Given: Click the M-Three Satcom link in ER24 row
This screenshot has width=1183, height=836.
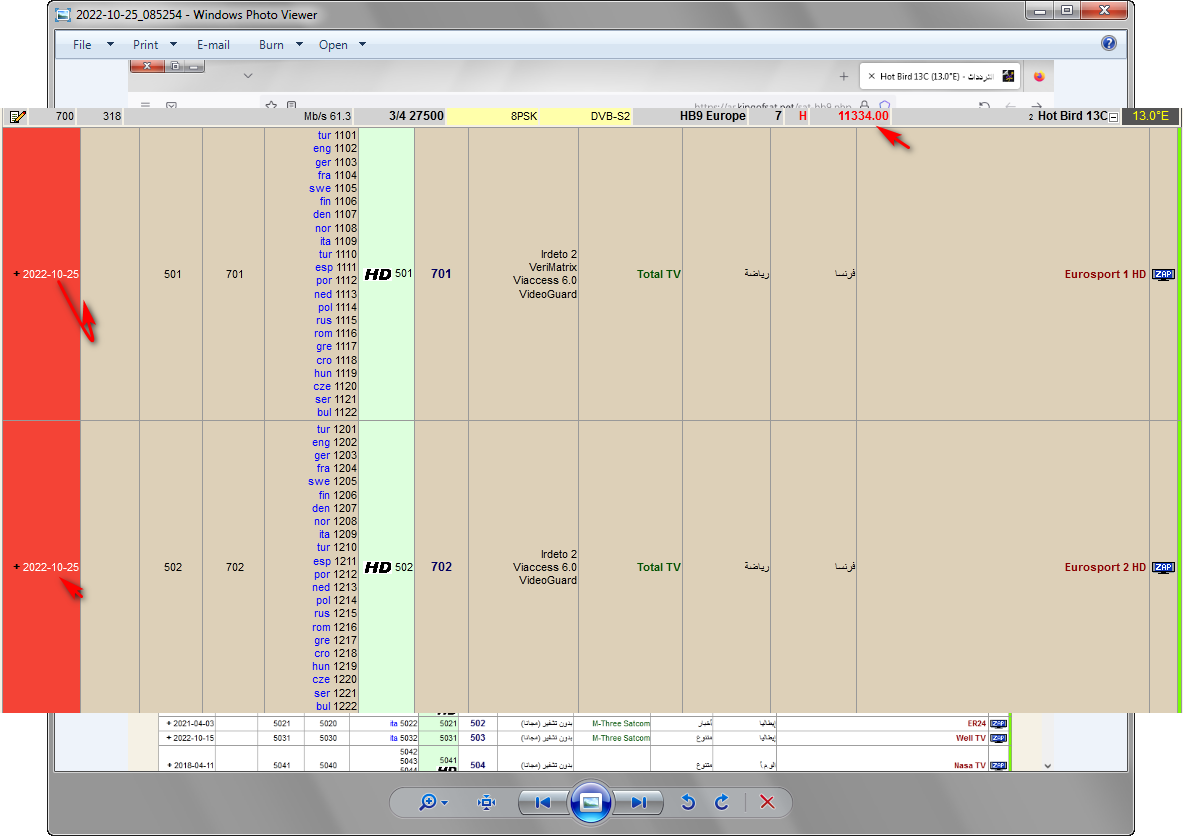Looking at the screenshot, I should tap(620, 723).
